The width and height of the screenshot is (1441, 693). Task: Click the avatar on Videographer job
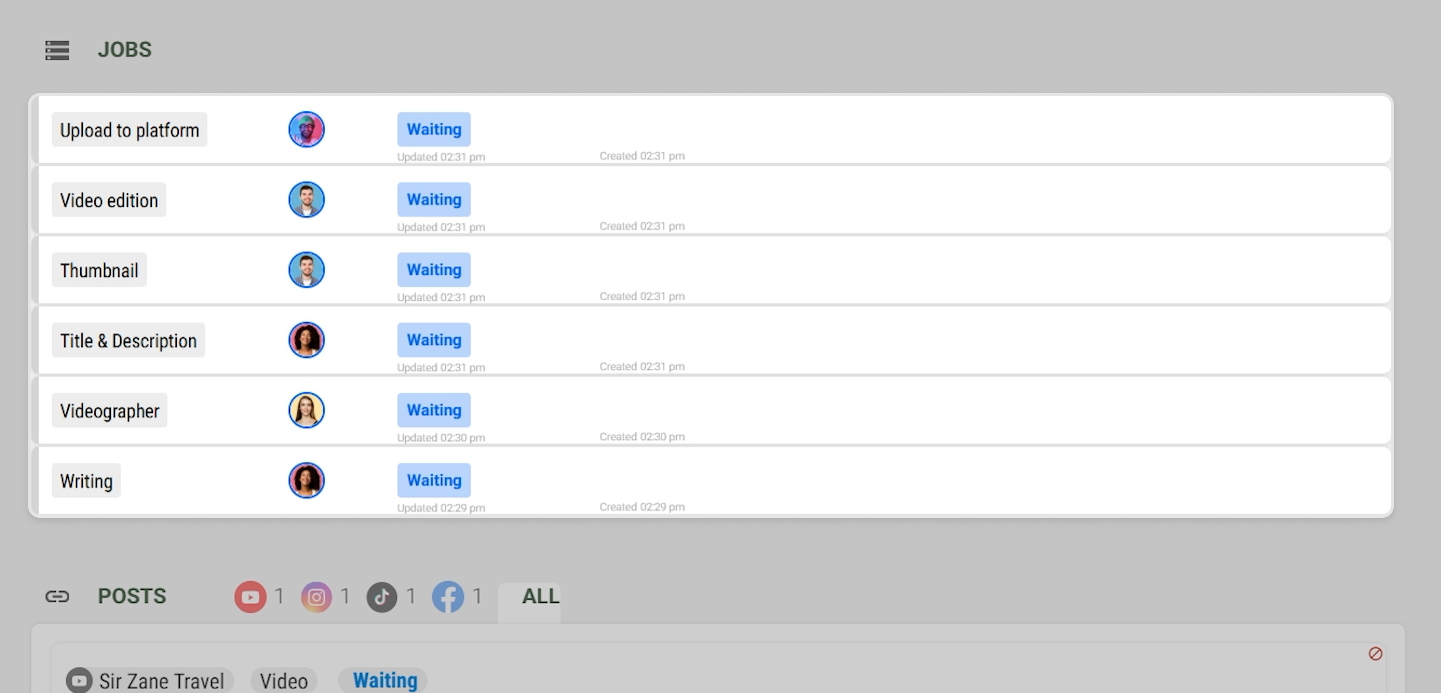(x=307, y=410)
